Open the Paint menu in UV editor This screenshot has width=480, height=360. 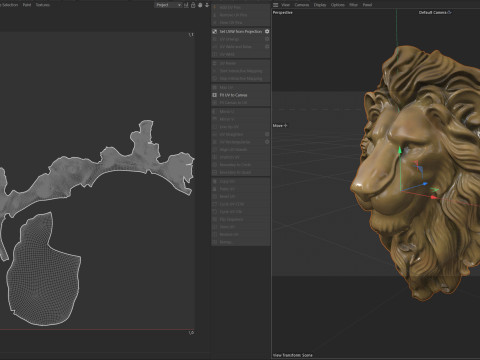(27, 5)
